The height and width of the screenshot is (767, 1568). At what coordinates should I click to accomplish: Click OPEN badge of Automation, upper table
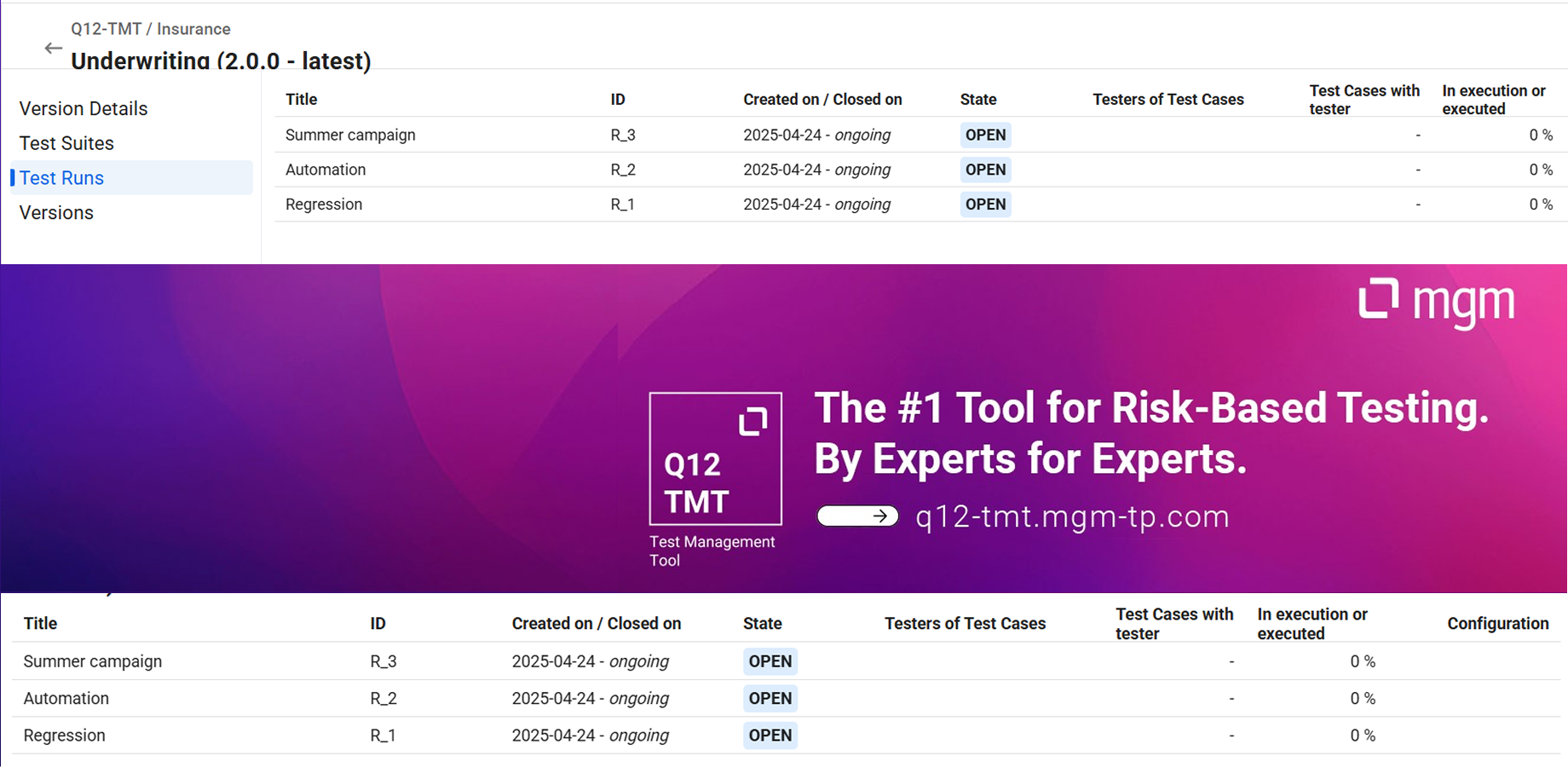(986, 170)
